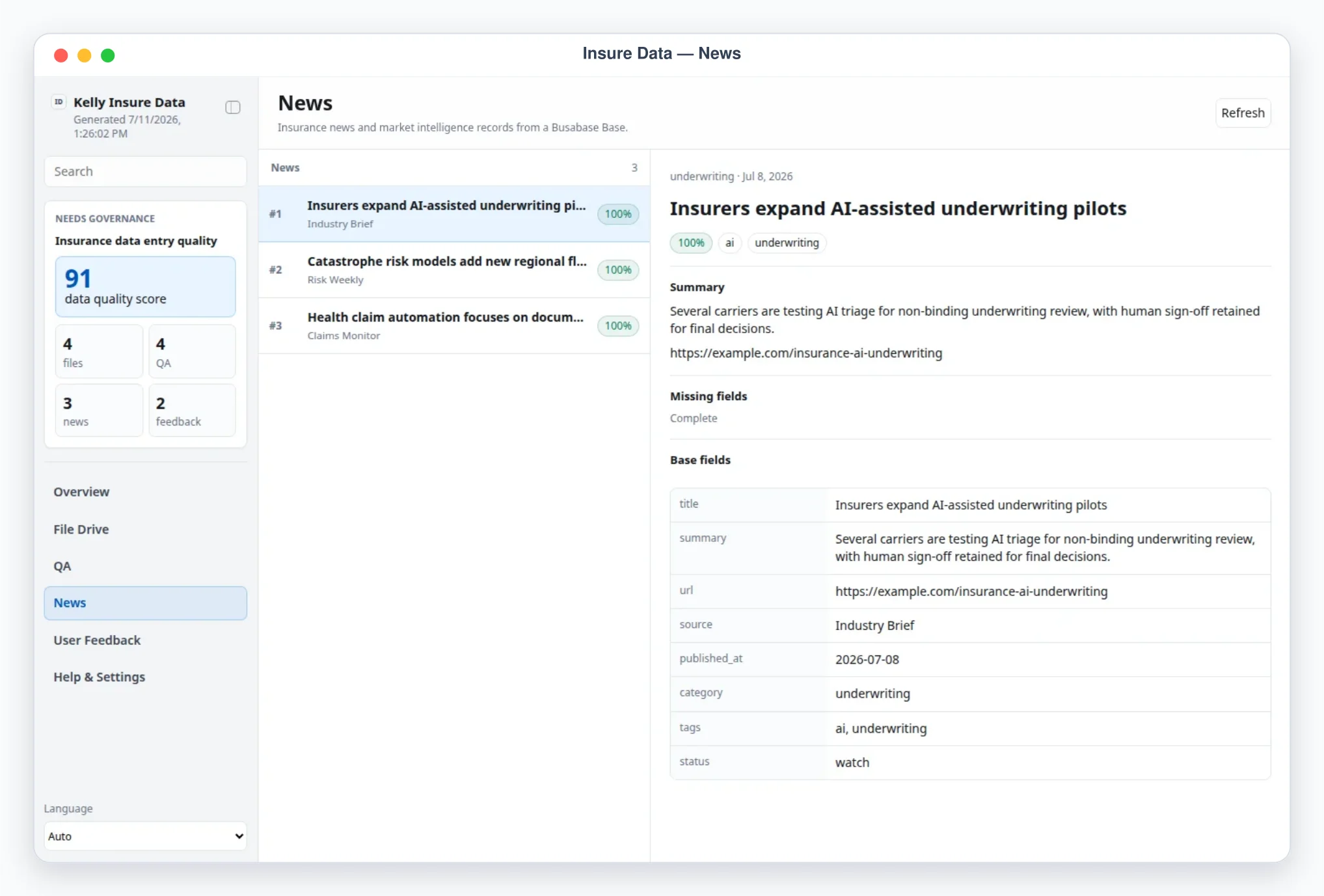Select the 'ai' tag chip

click(x=729, y=243)
